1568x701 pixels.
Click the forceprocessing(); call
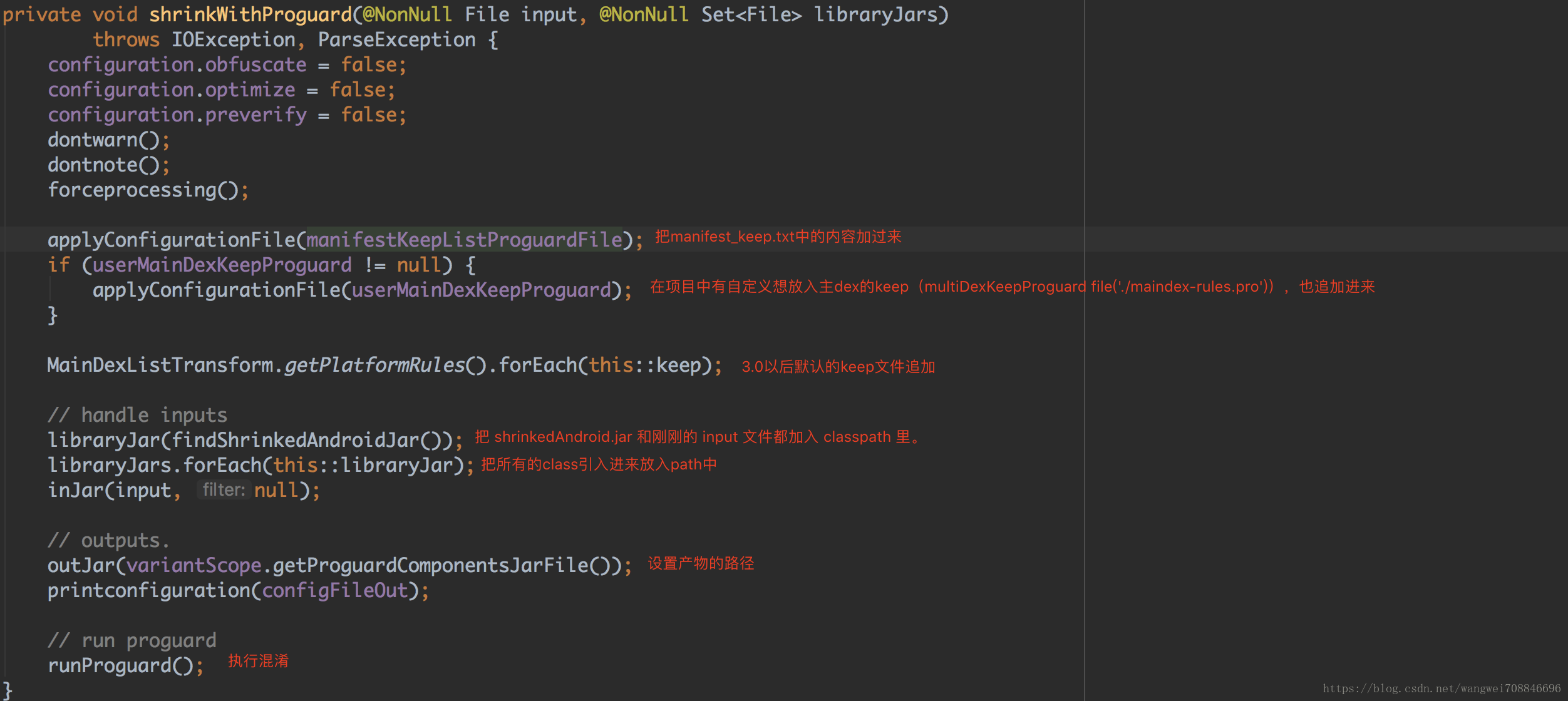(x=148, y=190)
